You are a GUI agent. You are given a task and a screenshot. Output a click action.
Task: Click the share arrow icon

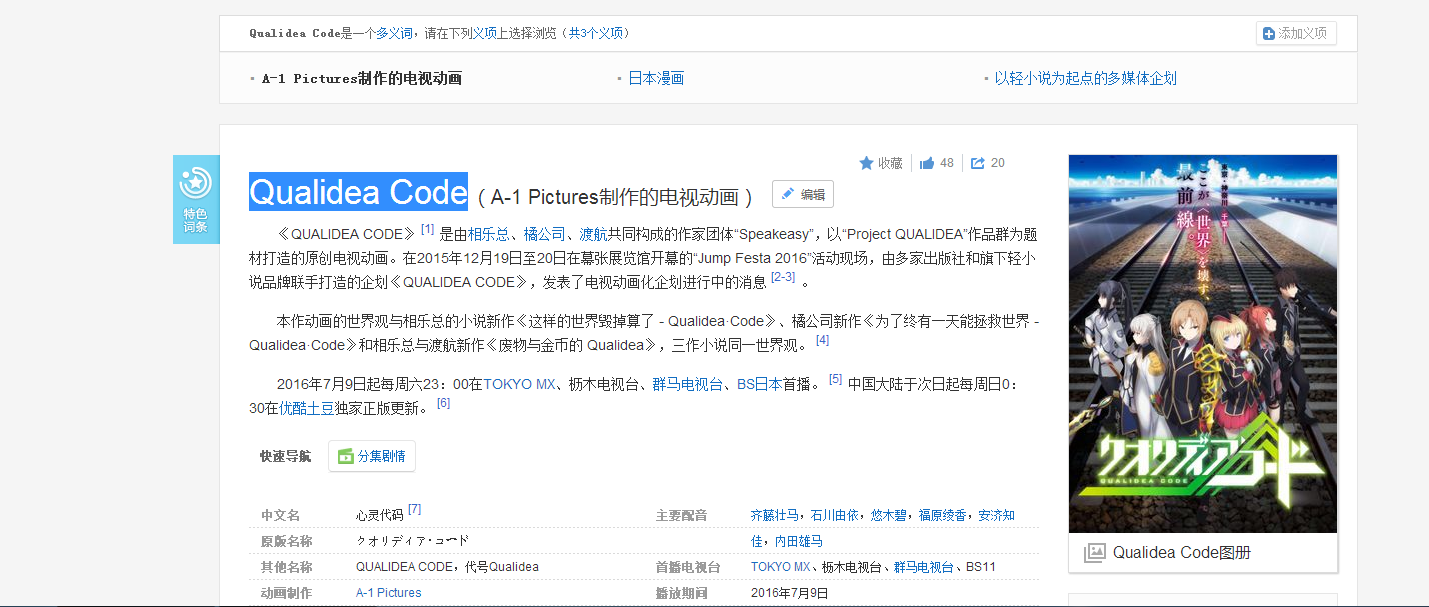[x=978, y=163]
